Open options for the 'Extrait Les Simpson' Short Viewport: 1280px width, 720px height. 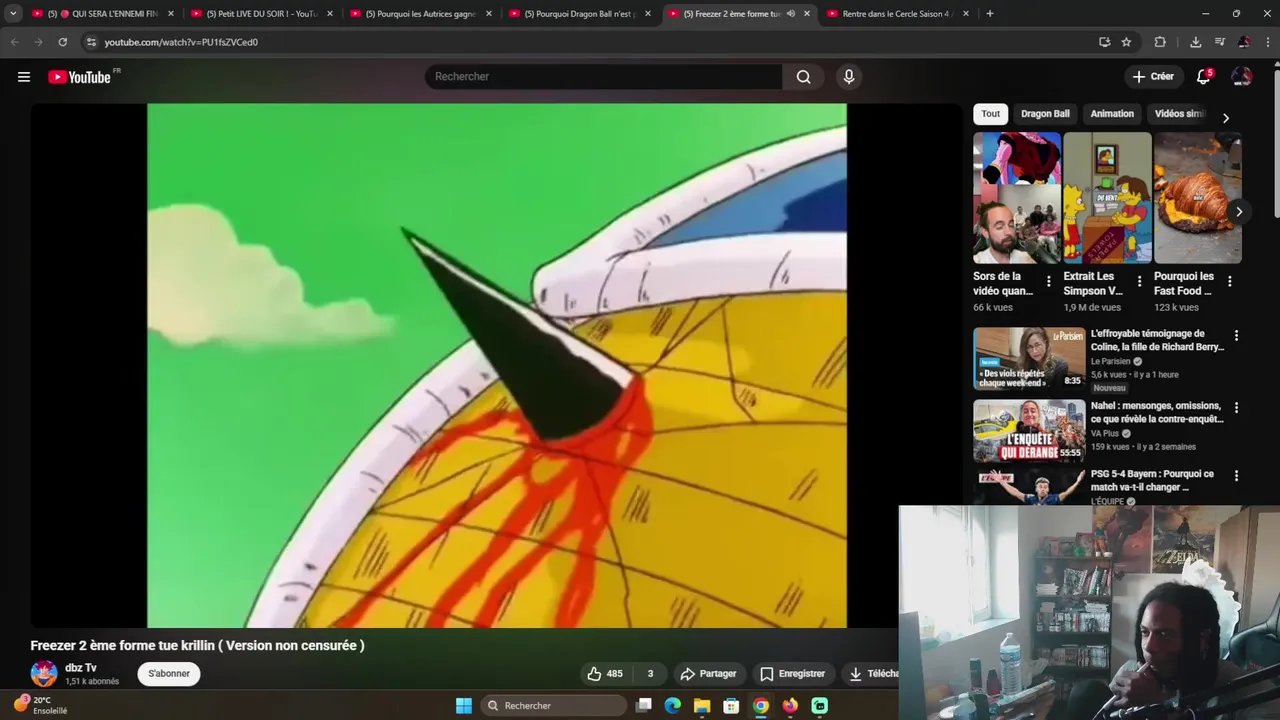1139,282
